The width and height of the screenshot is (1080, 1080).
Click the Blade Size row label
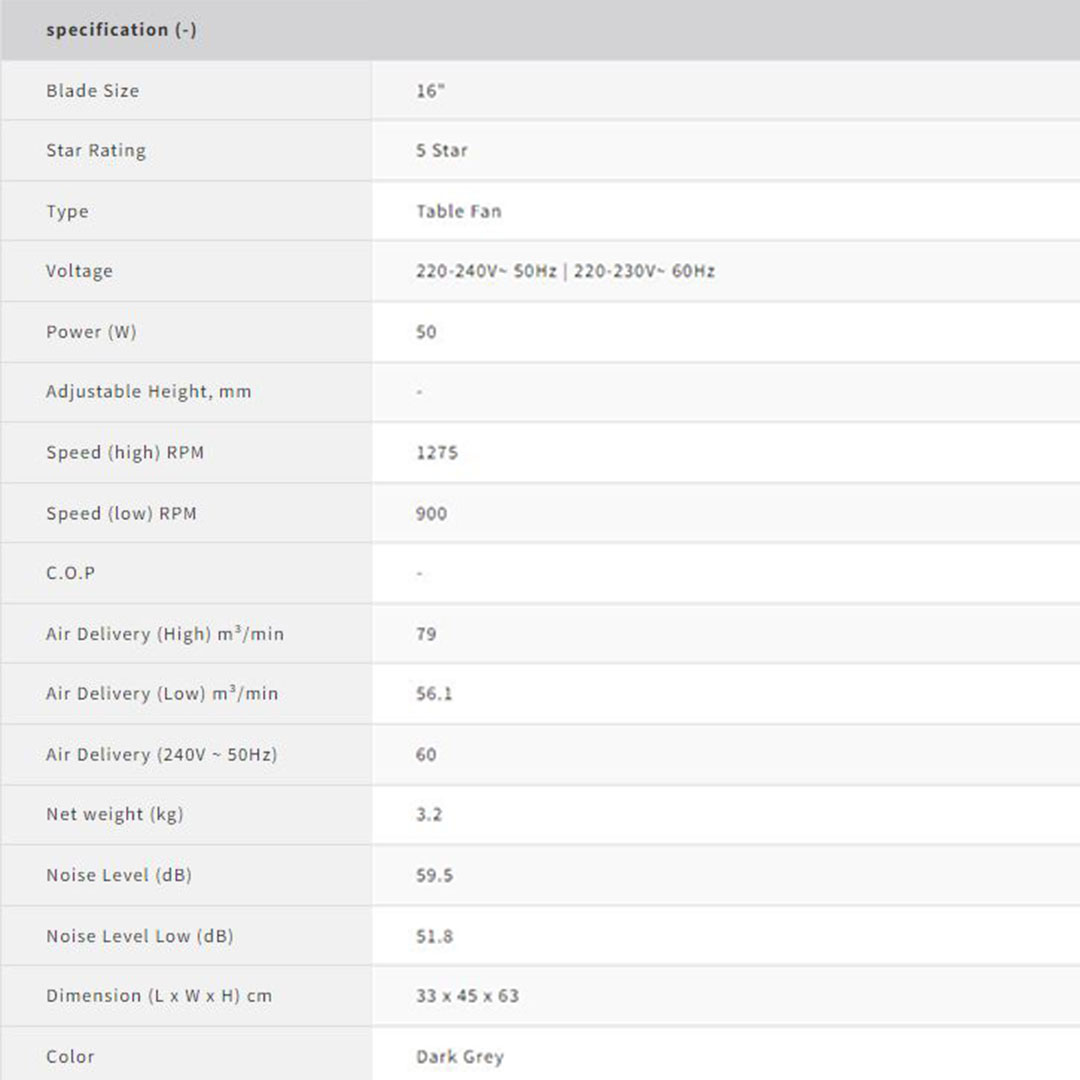92,91
